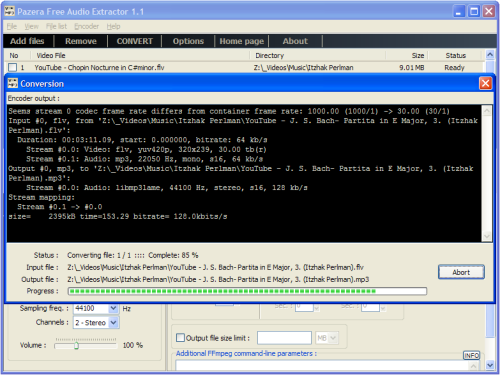Click the encoder output scroll up arrow
Screen dimensions: 500x375
click(x=487, y=111)
